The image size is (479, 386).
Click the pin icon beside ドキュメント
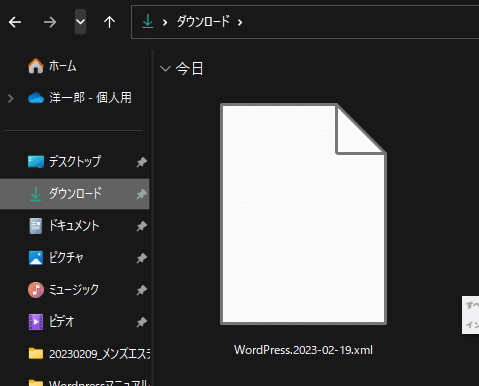(x=141, y=226)
